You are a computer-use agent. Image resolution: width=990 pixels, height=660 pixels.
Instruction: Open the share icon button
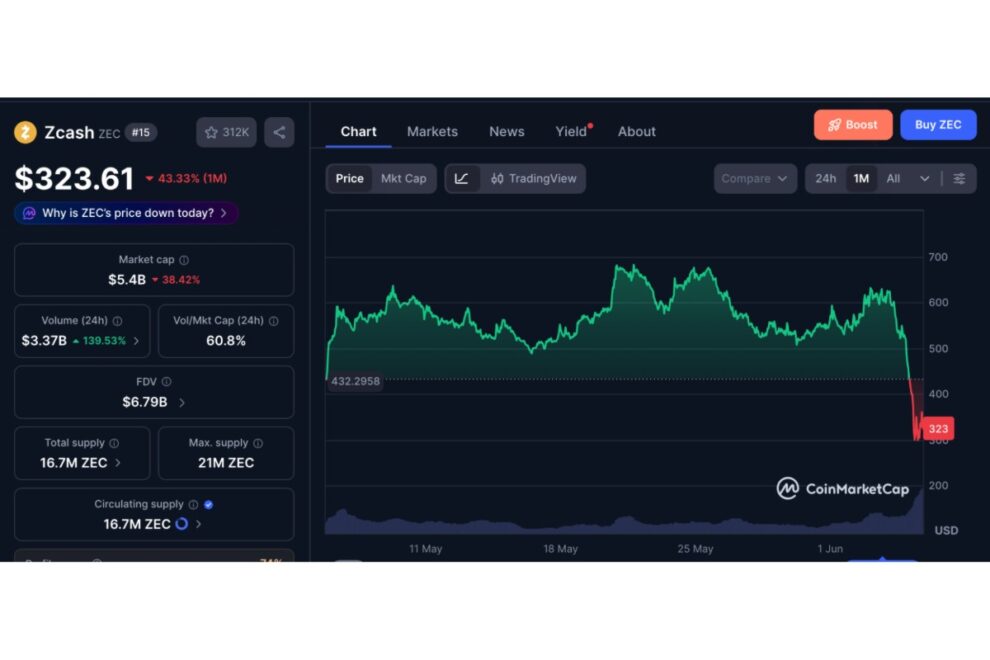[x=279, y=132]
